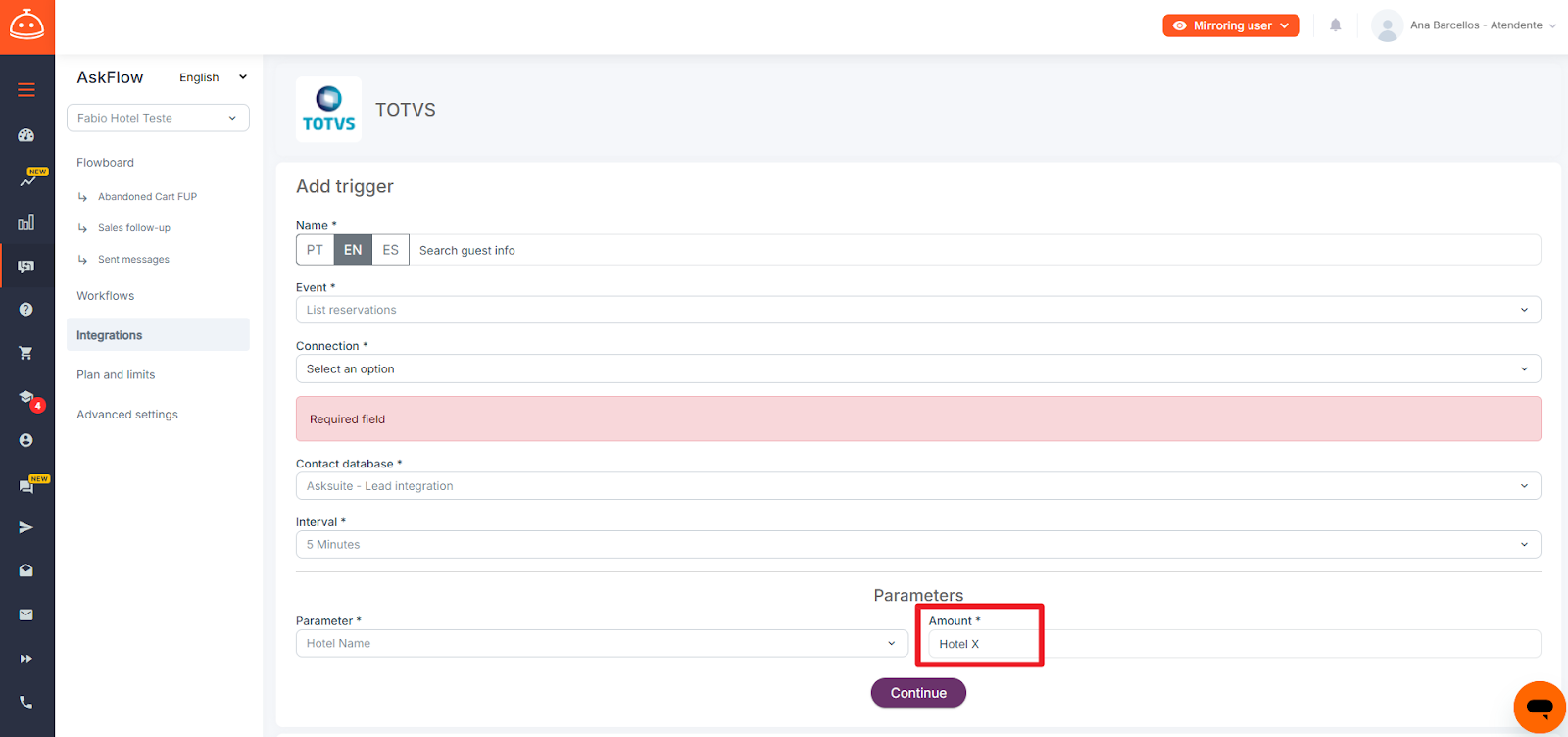
Task: Open the phone handset icon
Action: click(26, 702)
